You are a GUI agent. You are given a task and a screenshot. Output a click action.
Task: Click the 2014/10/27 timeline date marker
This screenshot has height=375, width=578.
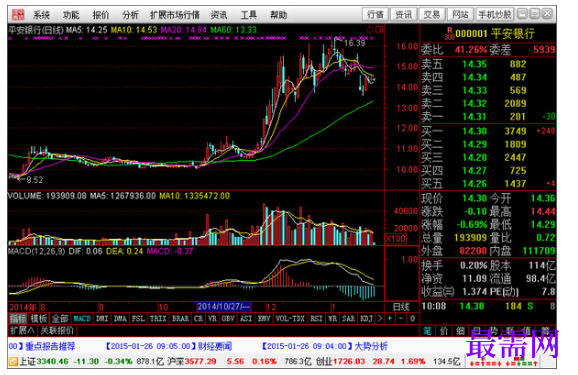223,307
